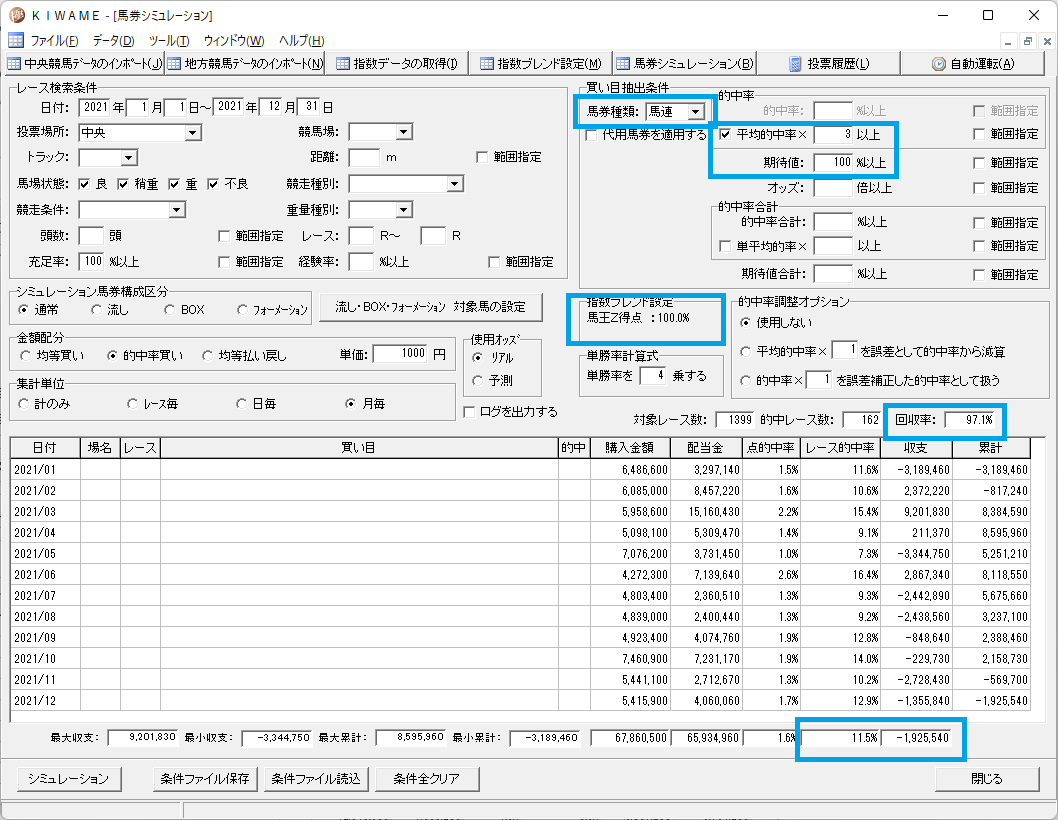Screen dimensions: 1058x820
Task: Select the 流し radio button
Action: coord(96,310)
